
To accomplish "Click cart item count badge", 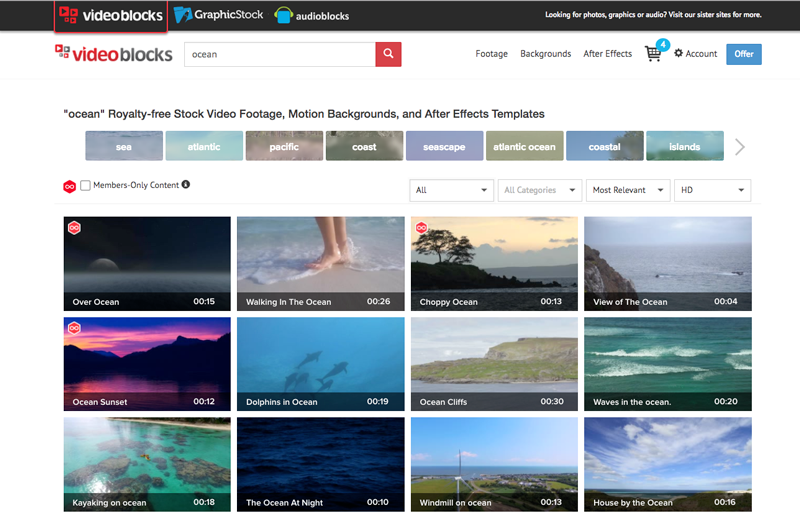I will pyautogui.click(x=663, y=44).
